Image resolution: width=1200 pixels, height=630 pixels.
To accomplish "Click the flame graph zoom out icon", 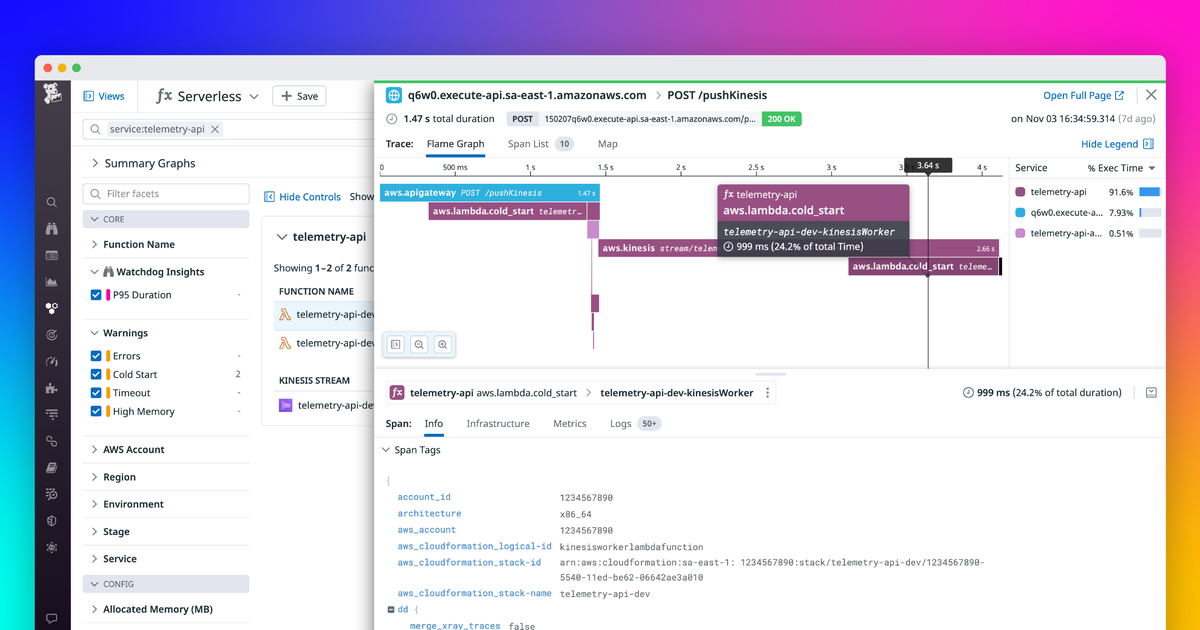I will pyautogui.click(x=419, y=344).
